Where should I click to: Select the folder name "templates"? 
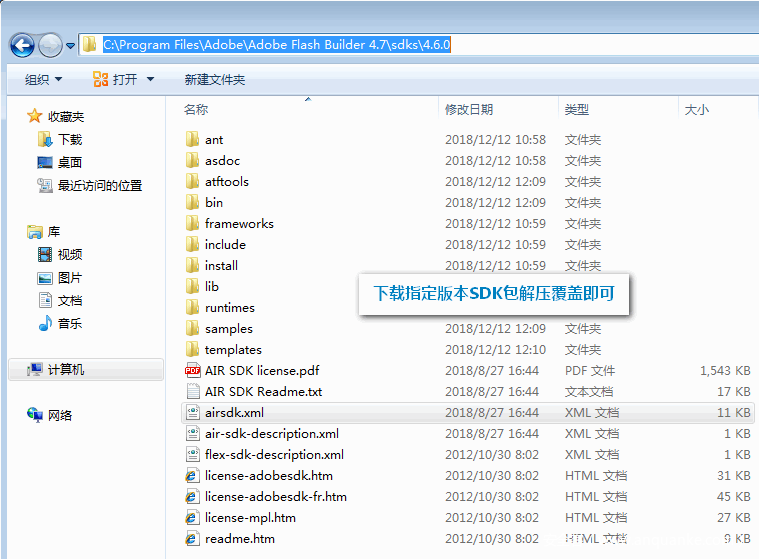(233, 349)
